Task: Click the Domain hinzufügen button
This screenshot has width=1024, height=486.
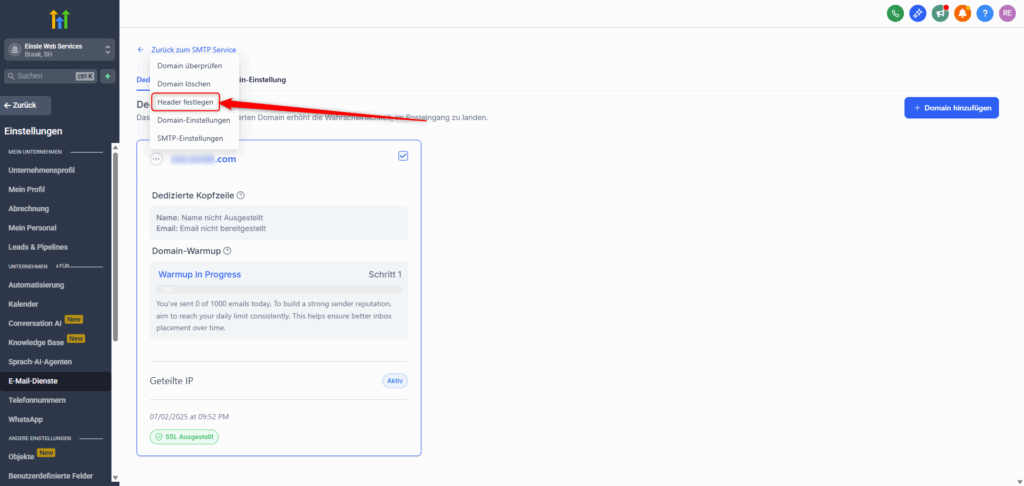Action: pos(952,108)
